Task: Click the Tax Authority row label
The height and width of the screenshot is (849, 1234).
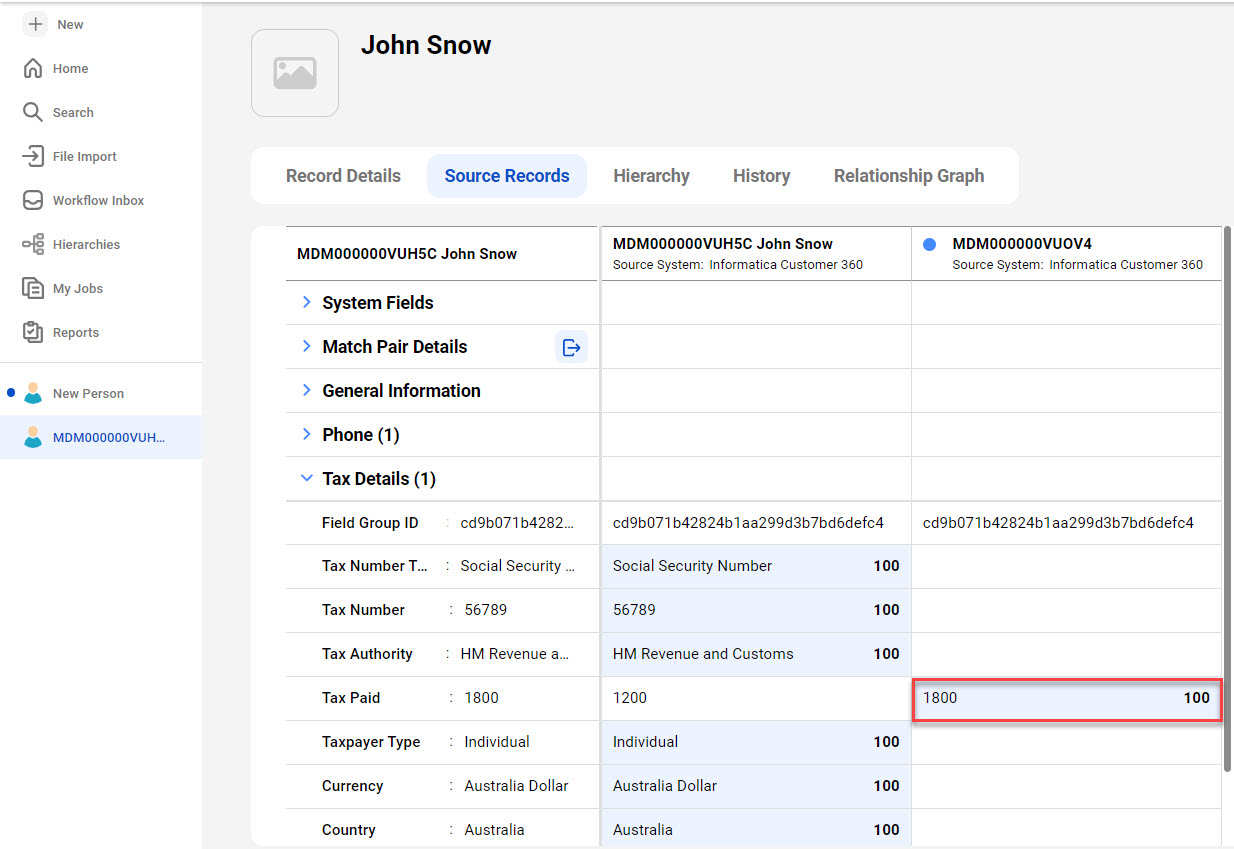Action: click(x=367, y=654)
